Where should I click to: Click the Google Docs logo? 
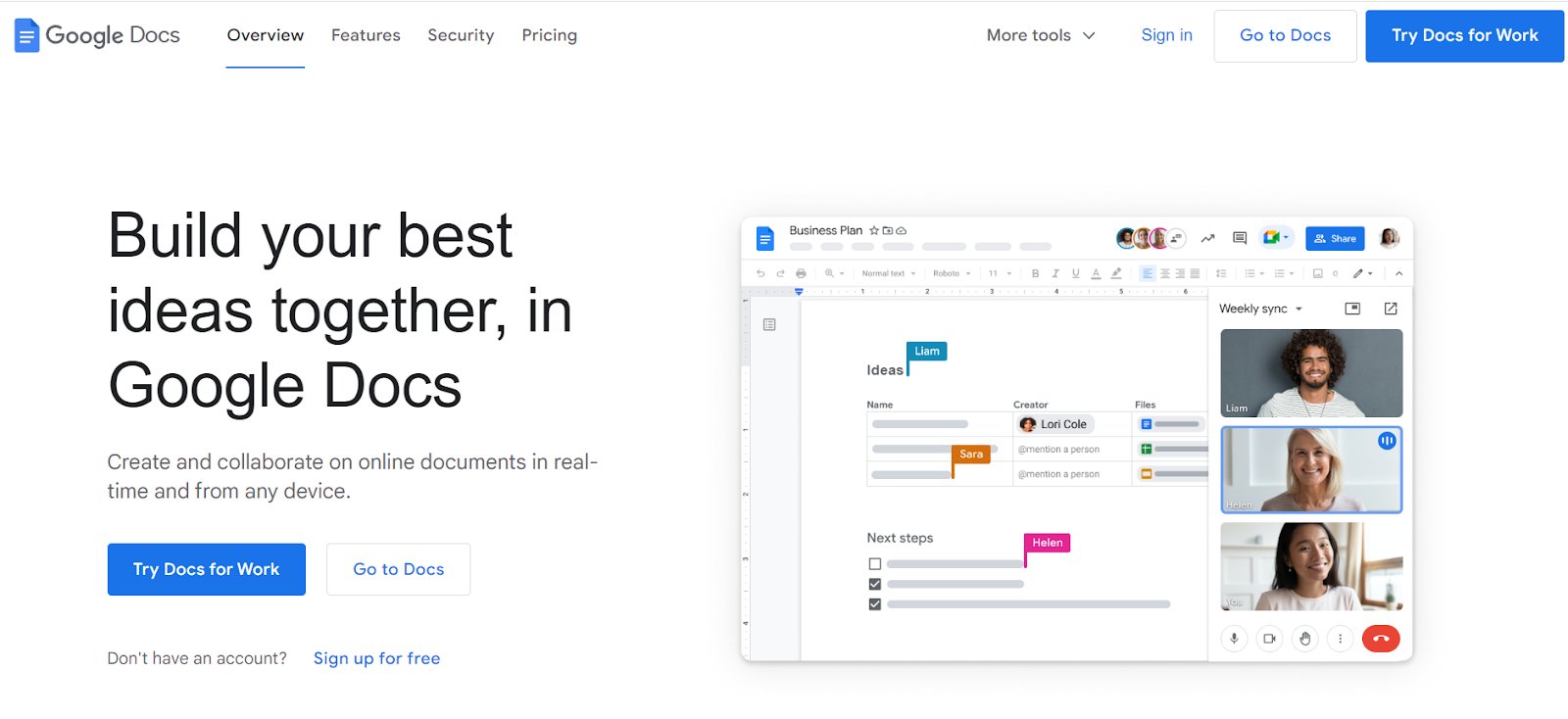[97, 35]
